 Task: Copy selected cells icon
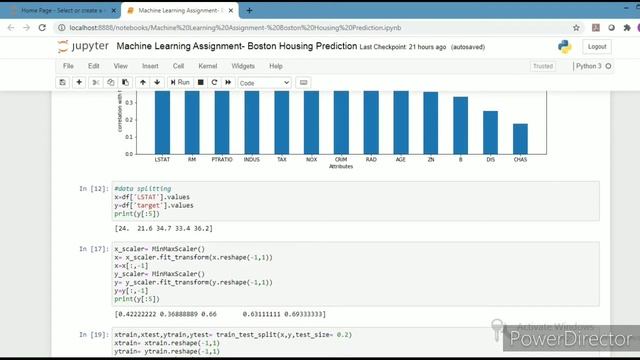point(111,82)
